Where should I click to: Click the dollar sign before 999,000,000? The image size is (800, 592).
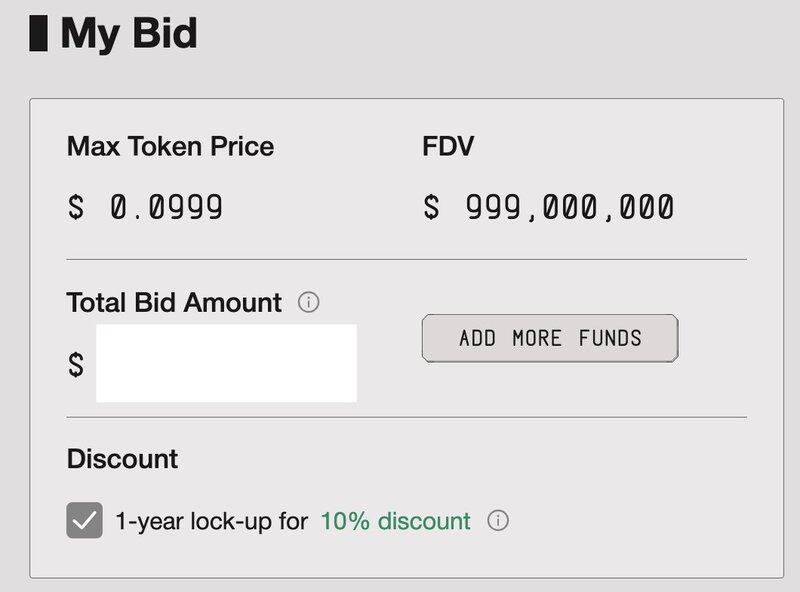[x=431, y=208]
